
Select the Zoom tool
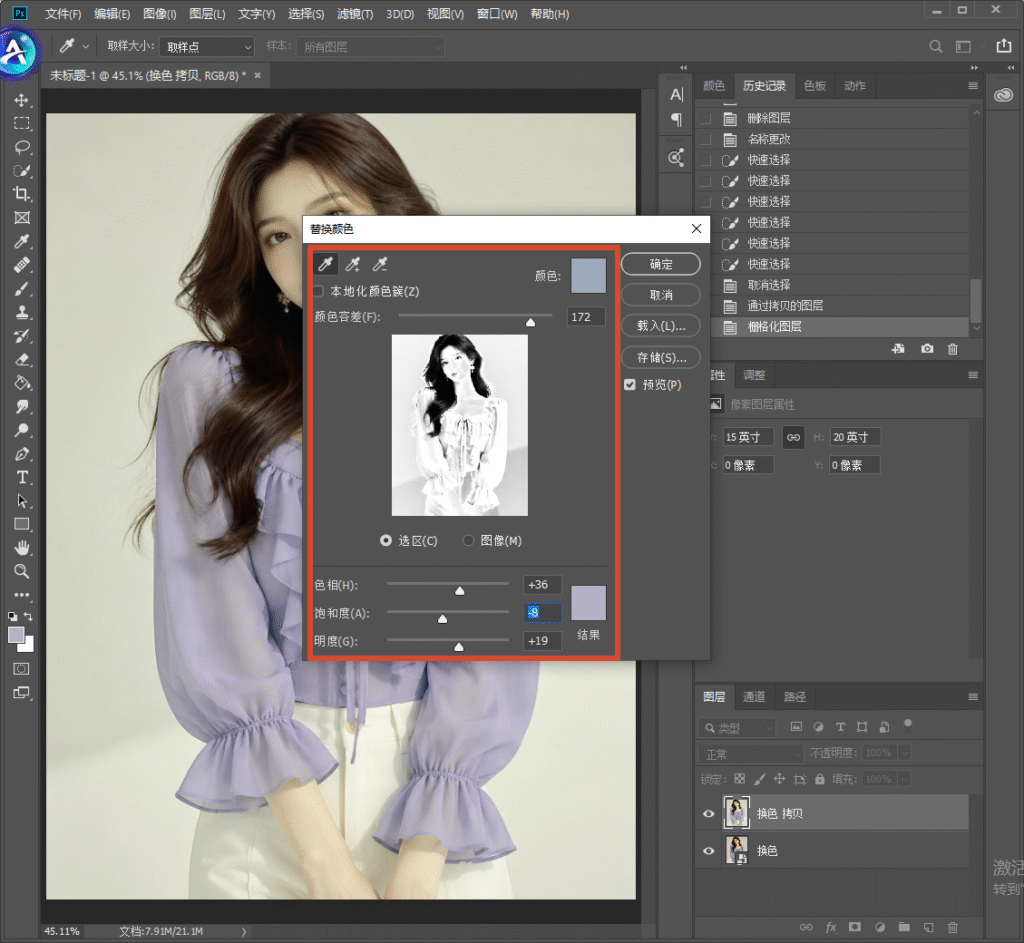(x=22, y=571)
